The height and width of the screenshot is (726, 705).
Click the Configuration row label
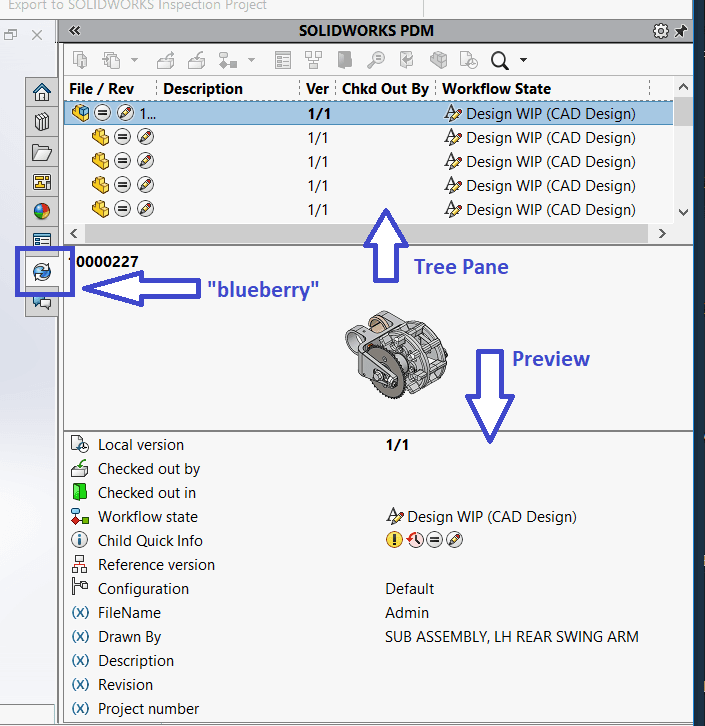(x=143, y=589)
